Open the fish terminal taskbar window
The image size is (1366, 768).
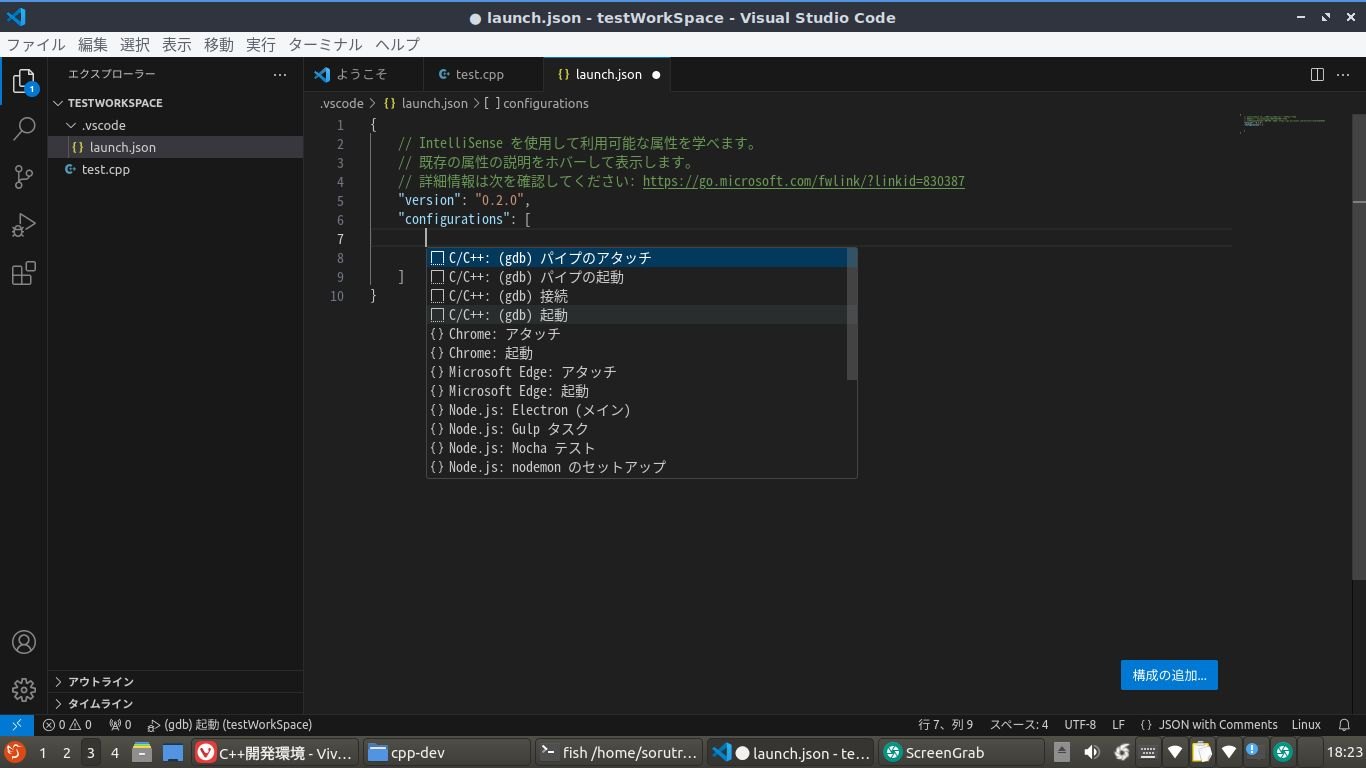619,752
